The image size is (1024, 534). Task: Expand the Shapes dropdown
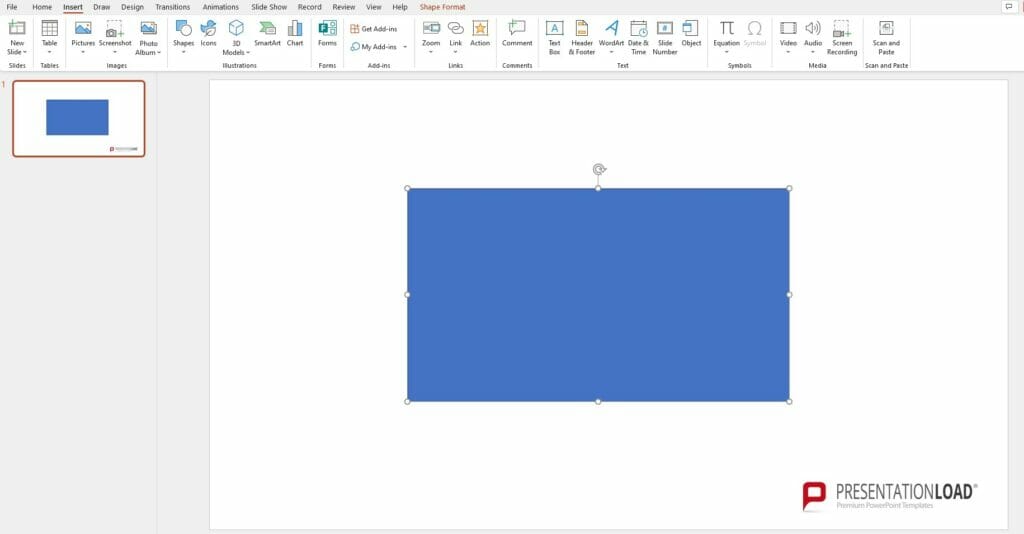point(184,52)
